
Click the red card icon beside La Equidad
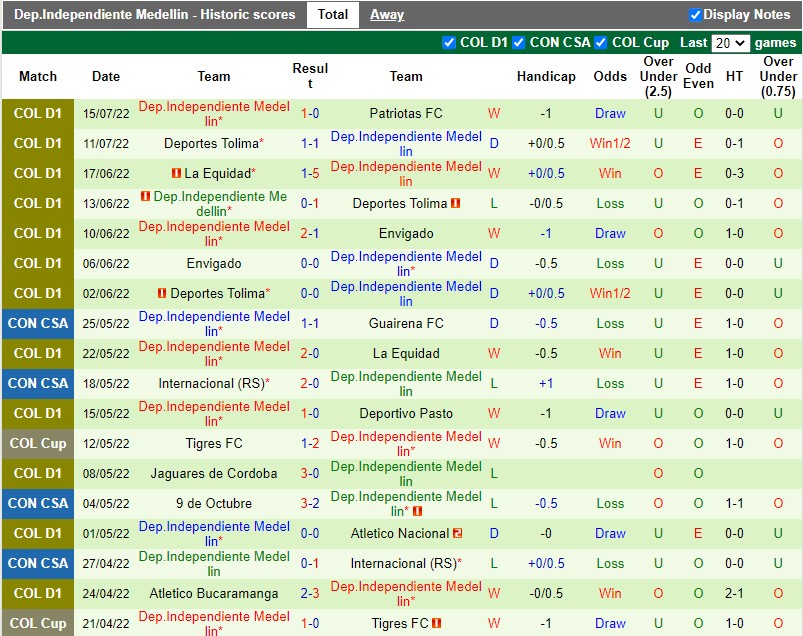176,174
